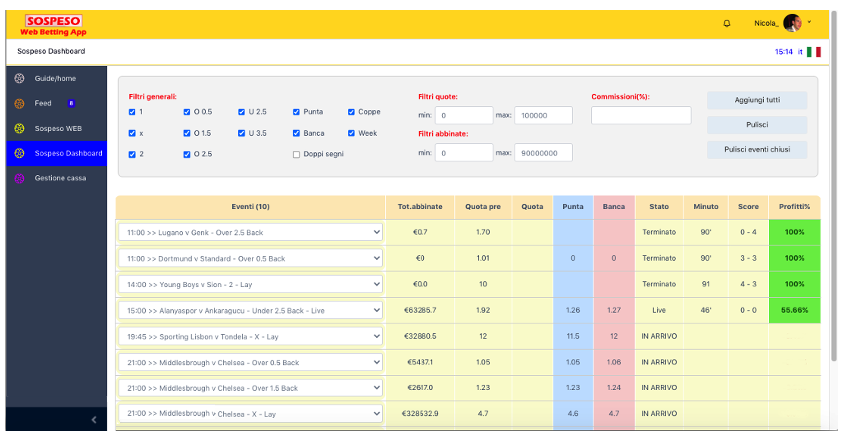Toggle the O 2.5 filter checkbox
Viewport: 844px width, 440px height.
tap(187, 154)
